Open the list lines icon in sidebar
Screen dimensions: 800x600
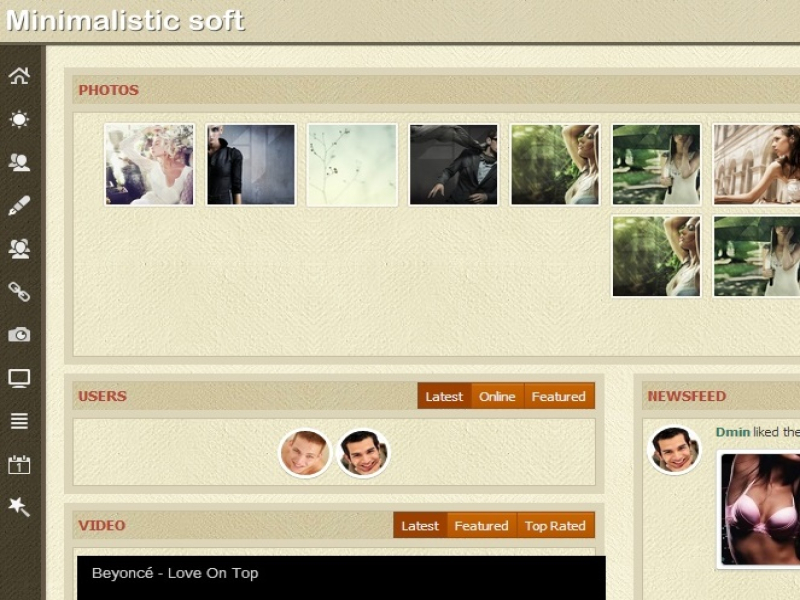click(19, 421)
